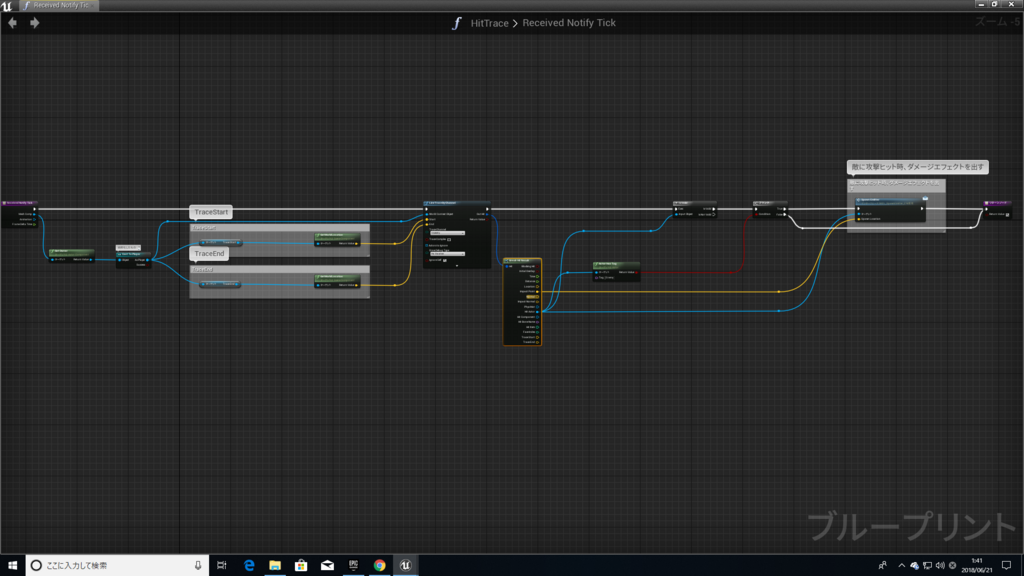Open HitTrace in the breadcrumb
The height and width of the screenshot is (576, 1024).
point(489,23)
